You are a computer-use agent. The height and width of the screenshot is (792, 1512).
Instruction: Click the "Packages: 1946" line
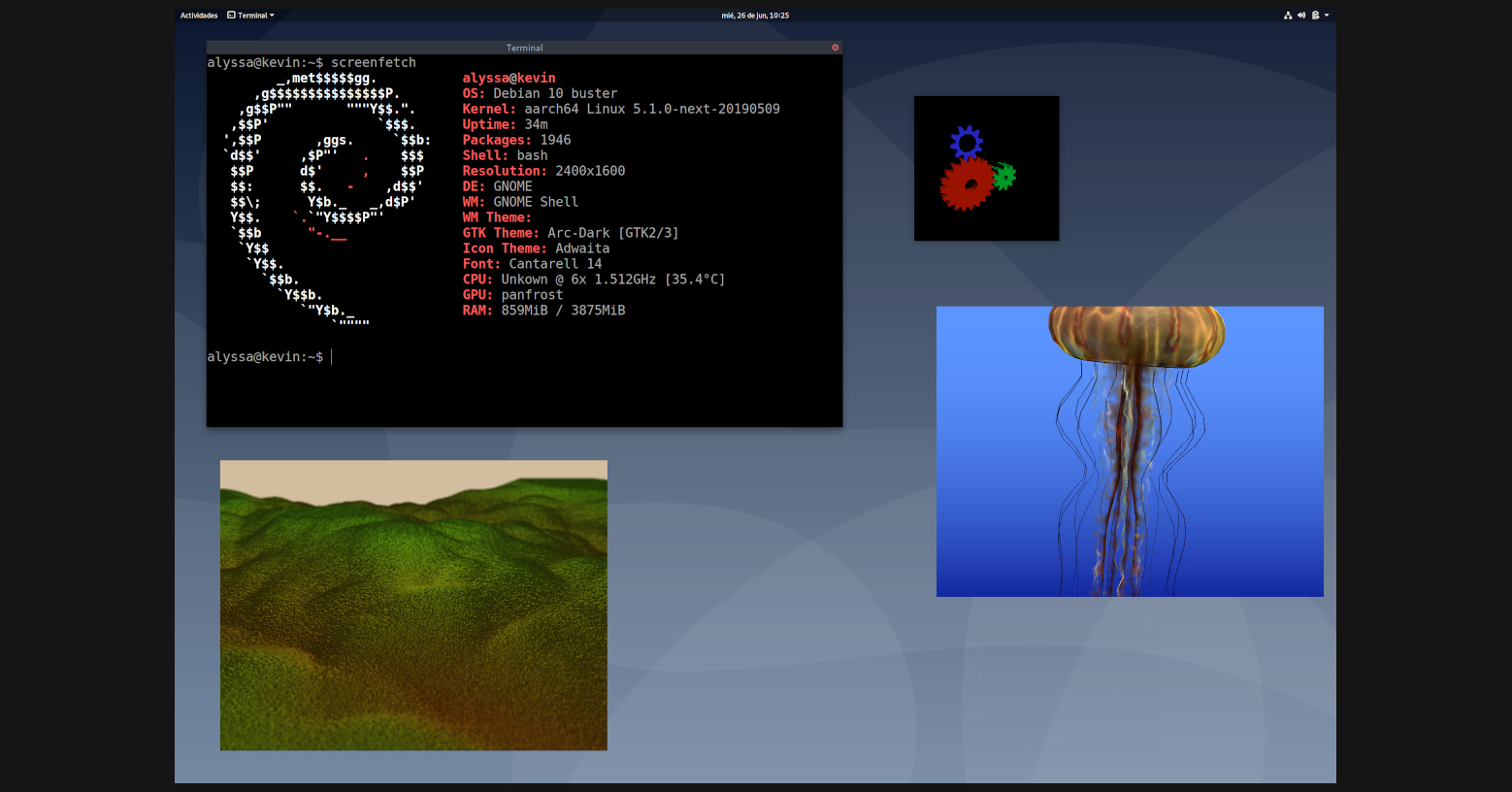coord(516,140)
